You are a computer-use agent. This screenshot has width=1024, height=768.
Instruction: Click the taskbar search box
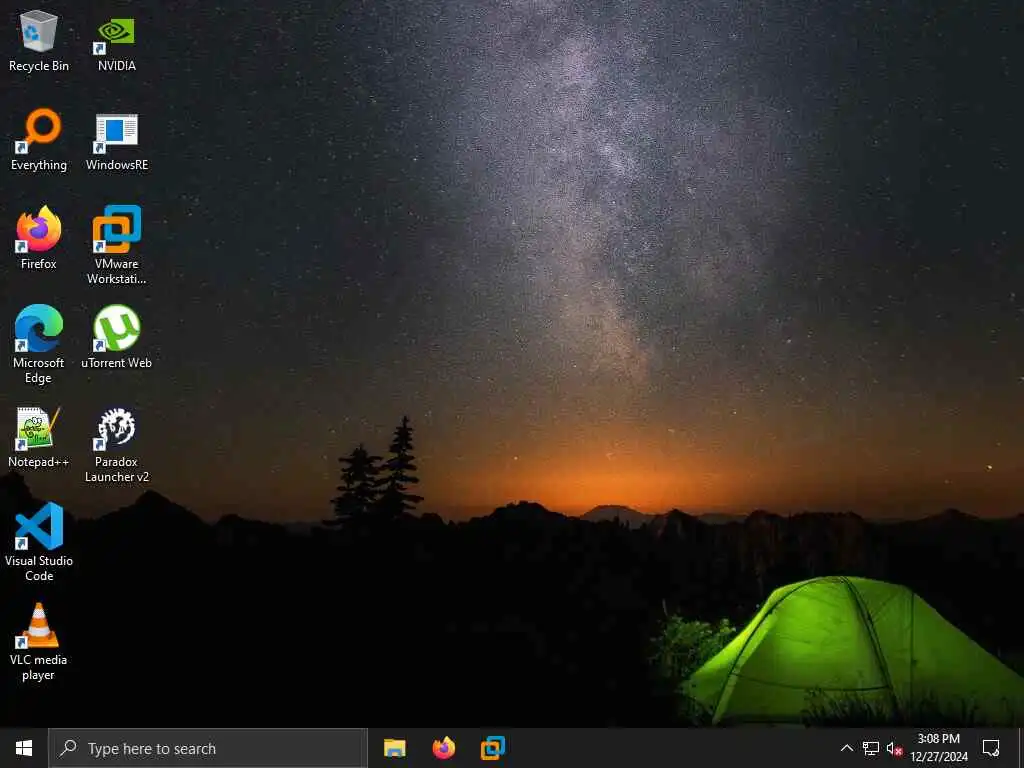coord(208,748)
